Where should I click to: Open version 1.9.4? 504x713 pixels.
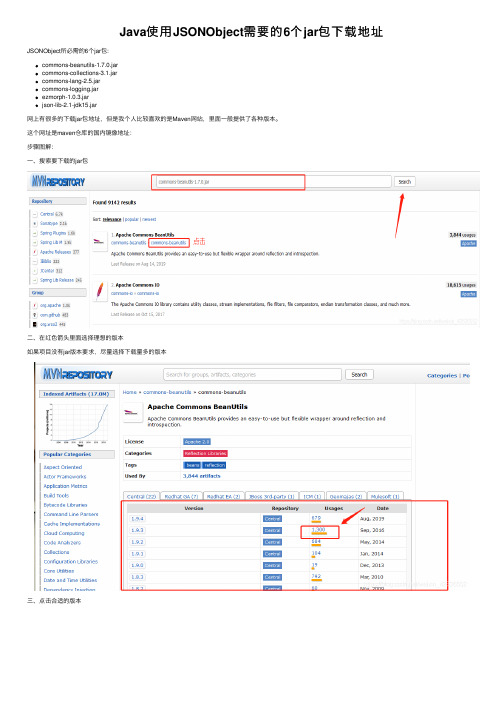pos(137,519)
